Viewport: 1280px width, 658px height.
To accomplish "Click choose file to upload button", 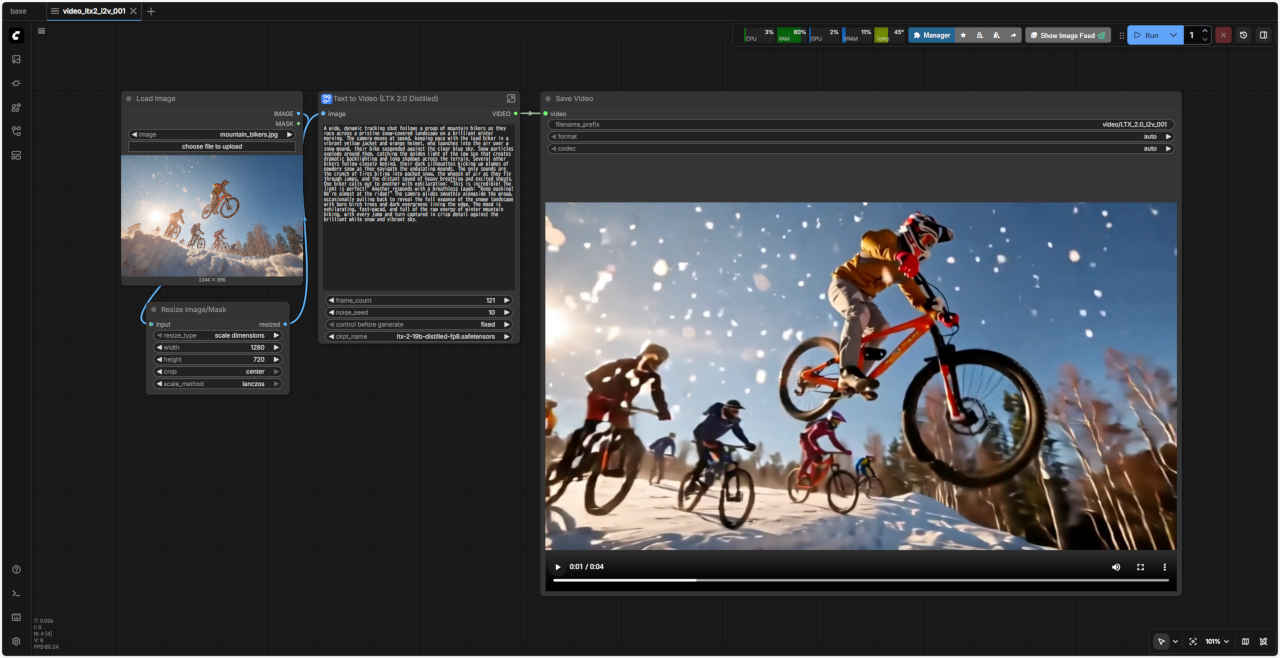I will click(x=212, y=146).
